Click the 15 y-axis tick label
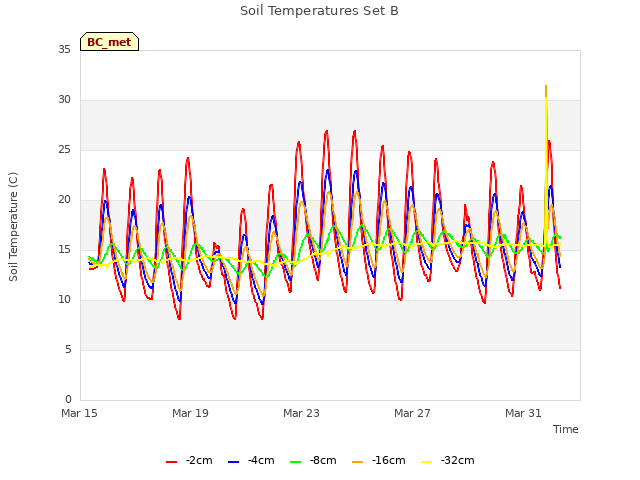 coord(64,250)
